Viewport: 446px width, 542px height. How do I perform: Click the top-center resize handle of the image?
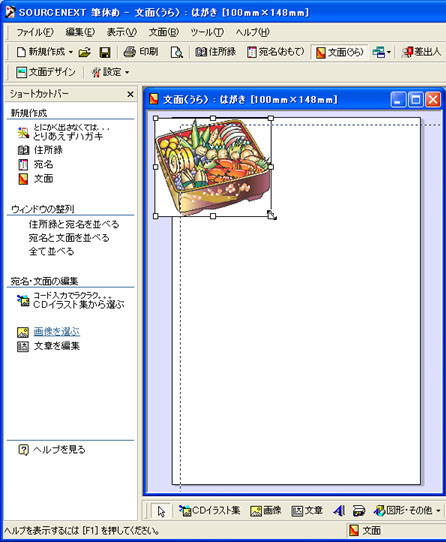coord(213,118)
